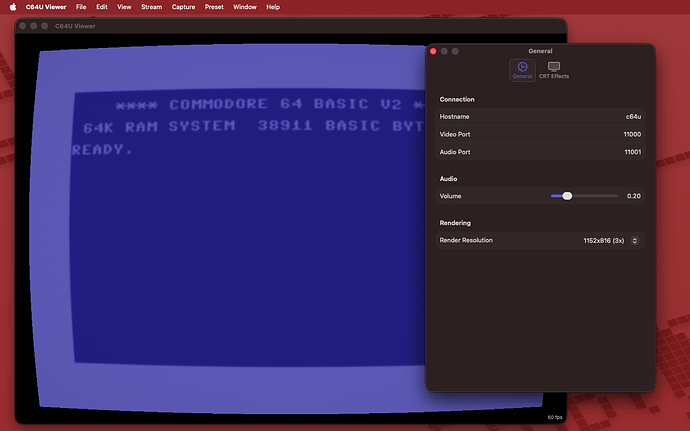690x431 pixels.
Task: Open the File menu
Action: [81, 7]
